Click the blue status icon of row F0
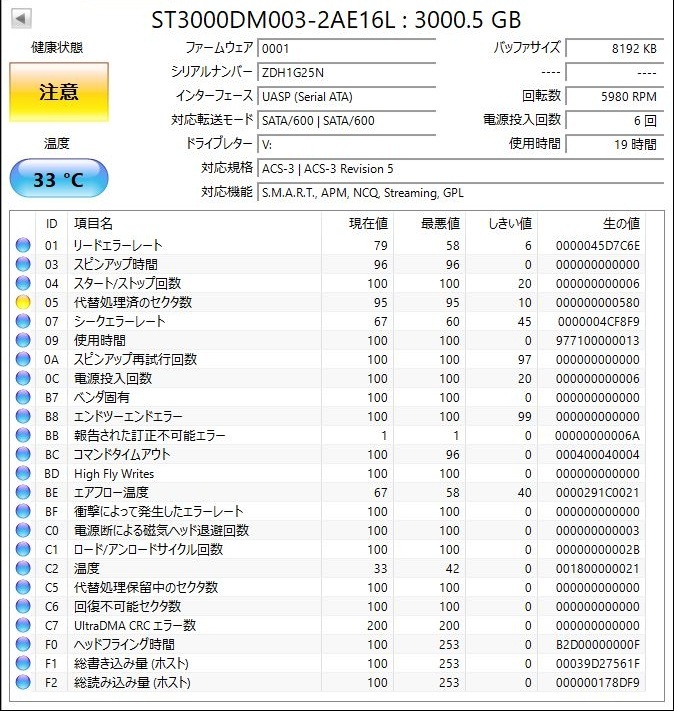 pyautogui.click(x=23, y=644)
